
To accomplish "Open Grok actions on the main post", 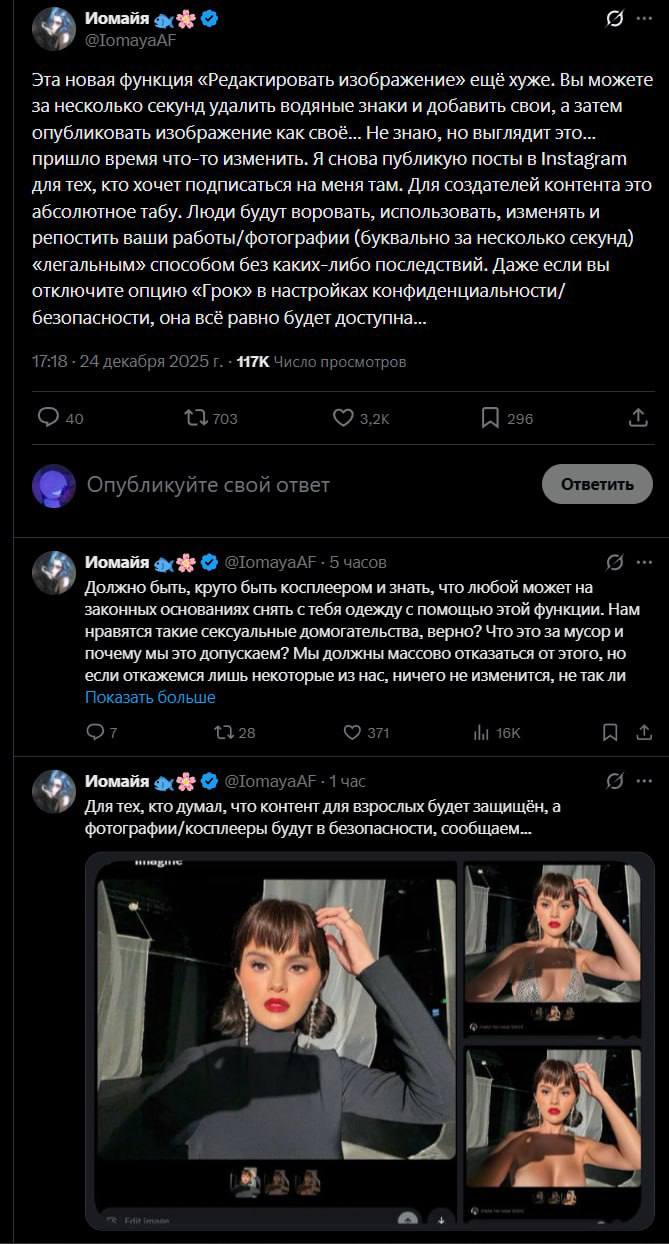I will (617, 19).
